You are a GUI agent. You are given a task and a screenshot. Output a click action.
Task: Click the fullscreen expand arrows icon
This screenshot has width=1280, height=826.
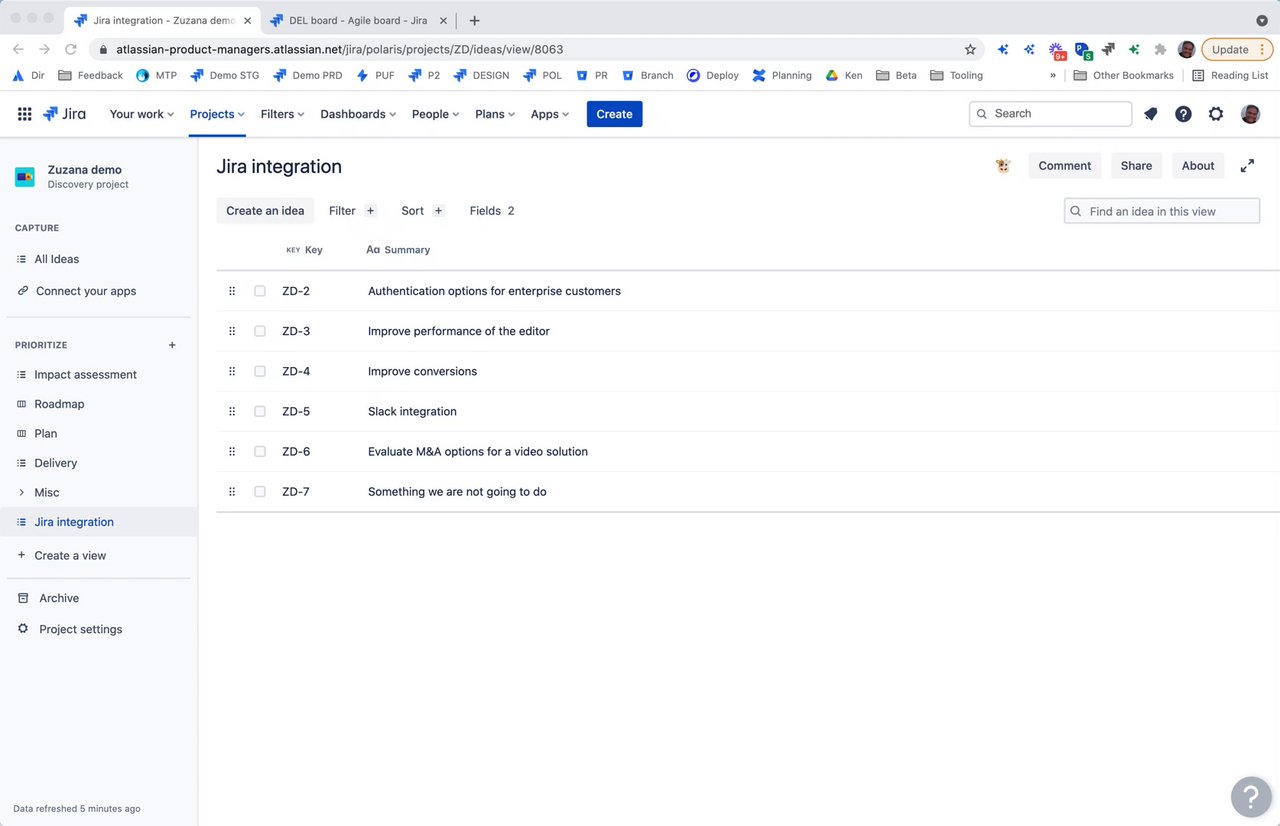point(1247,166)
